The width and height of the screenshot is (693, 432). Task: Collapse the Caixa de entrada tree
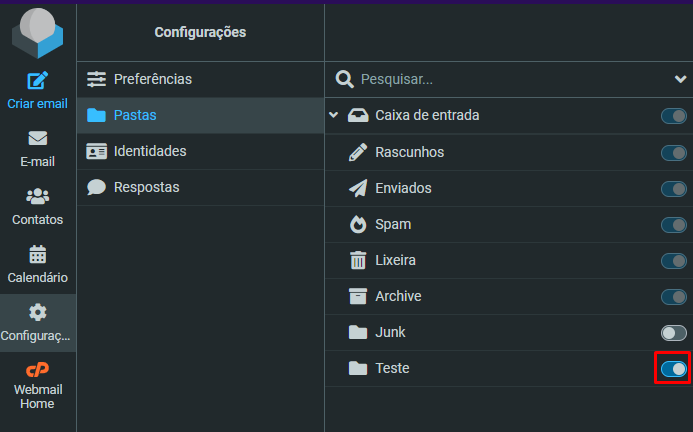[x=334, y=115]
